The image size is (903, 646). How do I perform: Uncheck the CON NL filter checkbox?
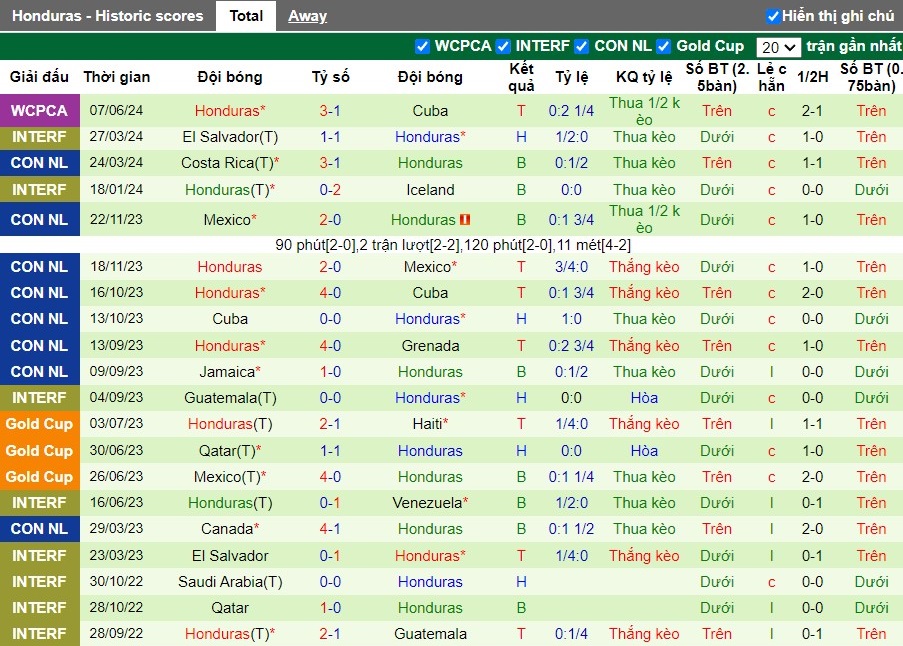582,46
